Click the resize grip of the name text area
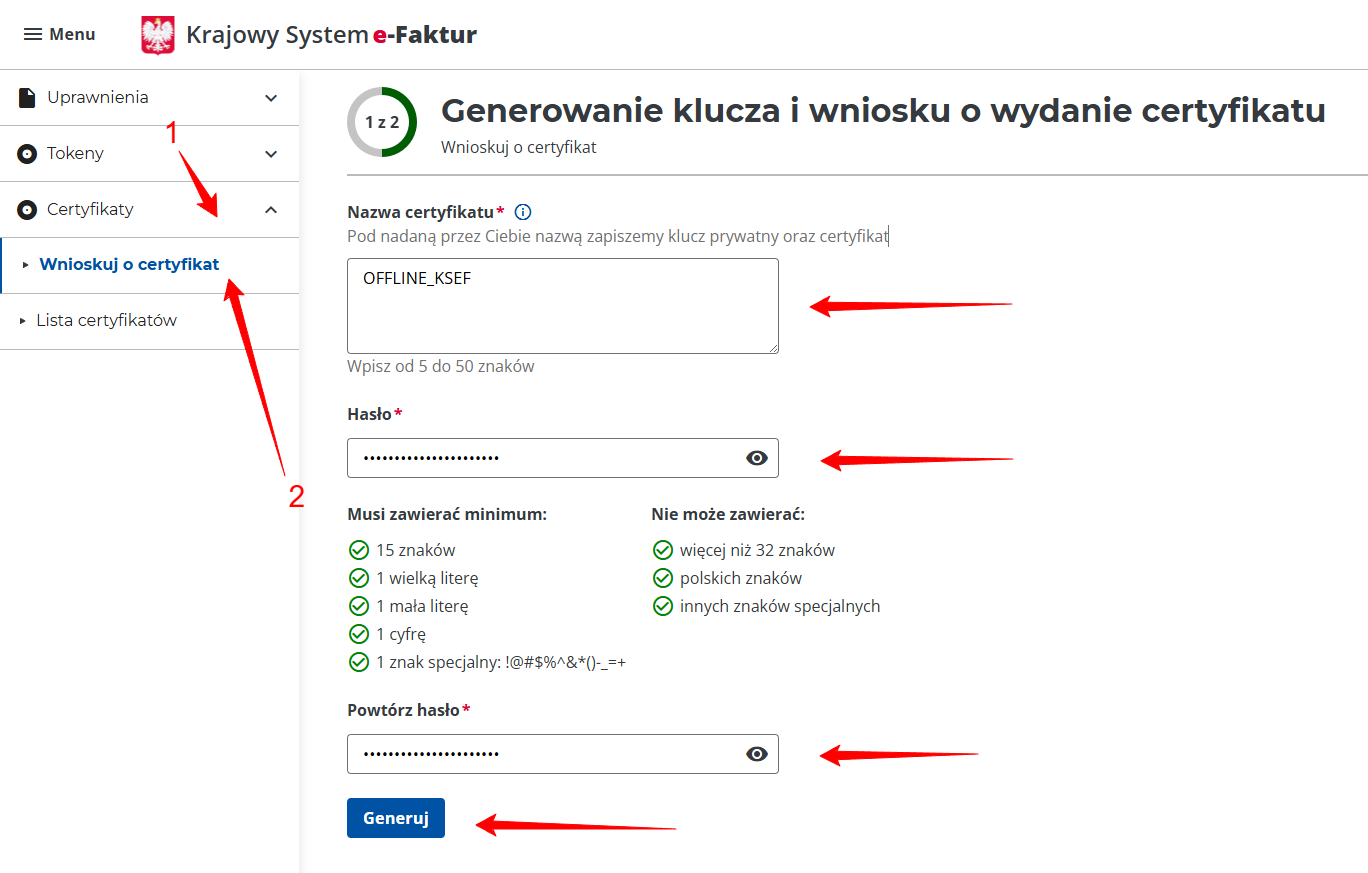The image size is (1368, 873). (772, 347)
